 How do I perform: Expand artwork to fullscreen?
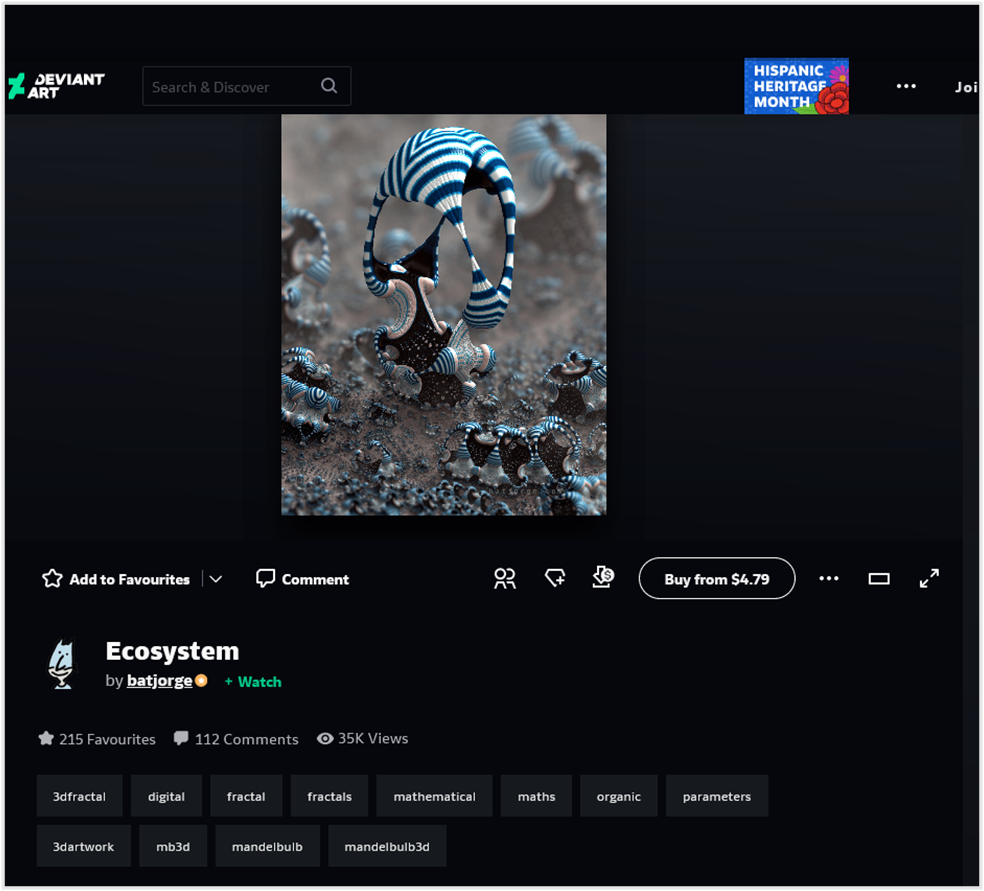pyautogui.click(x=929, y=579)
